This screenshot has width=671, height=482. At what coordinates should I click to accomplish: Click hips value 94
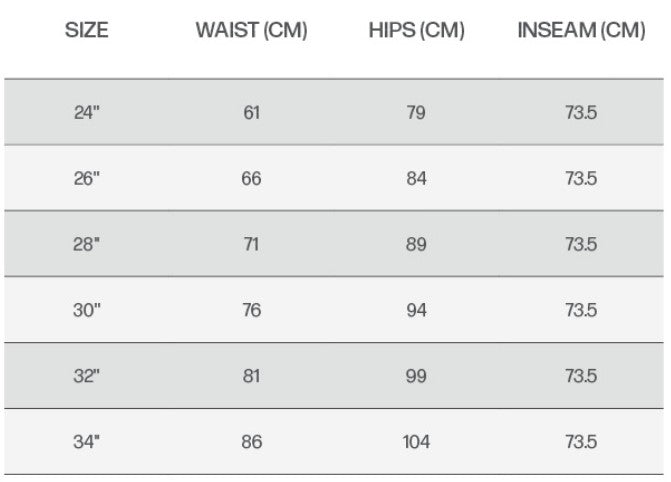coord(416,310)
